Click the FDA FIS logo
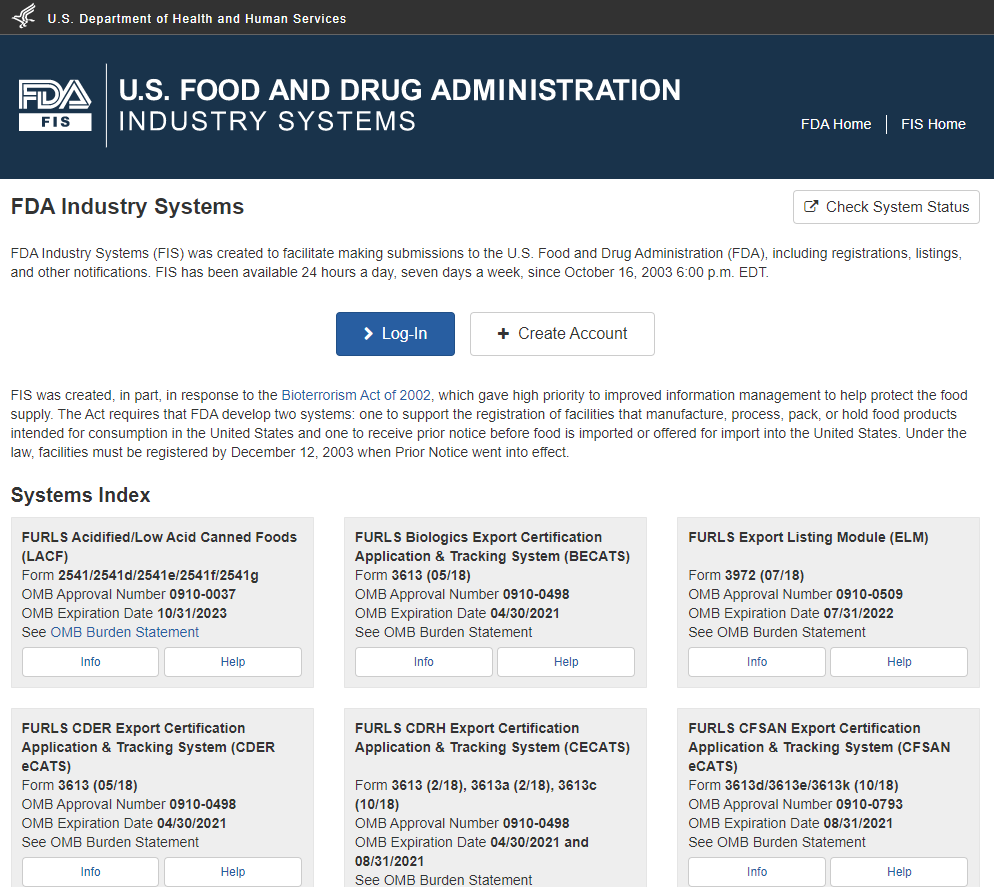994x887 pixels. pos(55,105)
